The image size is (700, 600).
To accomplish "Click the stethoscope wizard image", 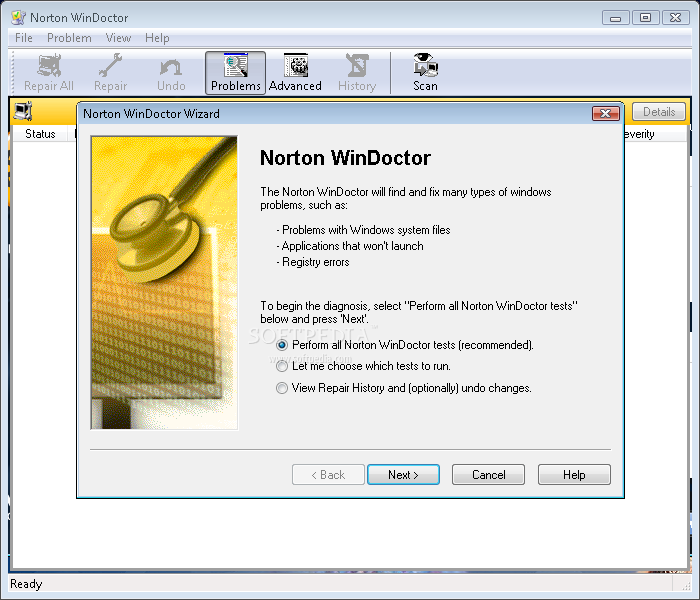I will pos(164,283).
